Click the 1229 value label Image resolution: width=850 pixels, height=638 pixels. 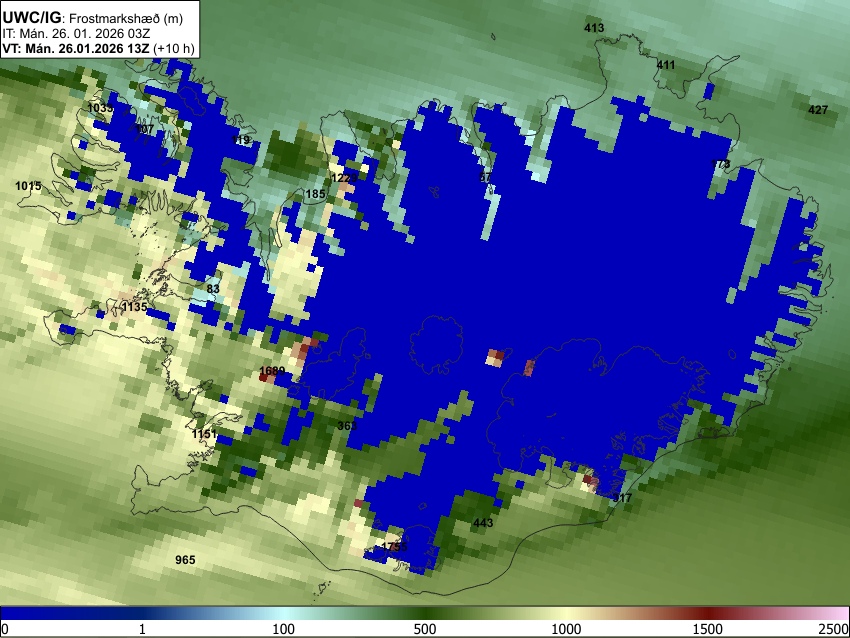coord(344,178)
